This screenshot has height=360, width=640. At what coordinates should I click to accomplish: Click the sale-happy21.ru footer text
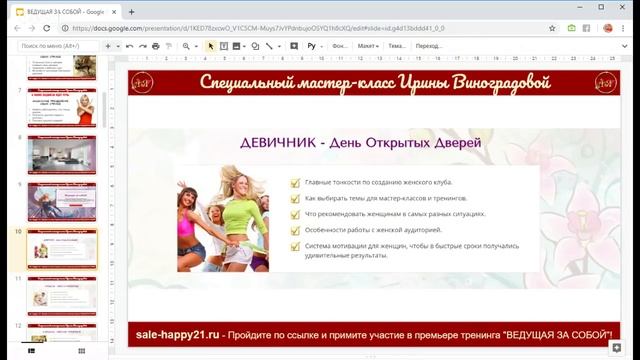click(x=177, y=335)
